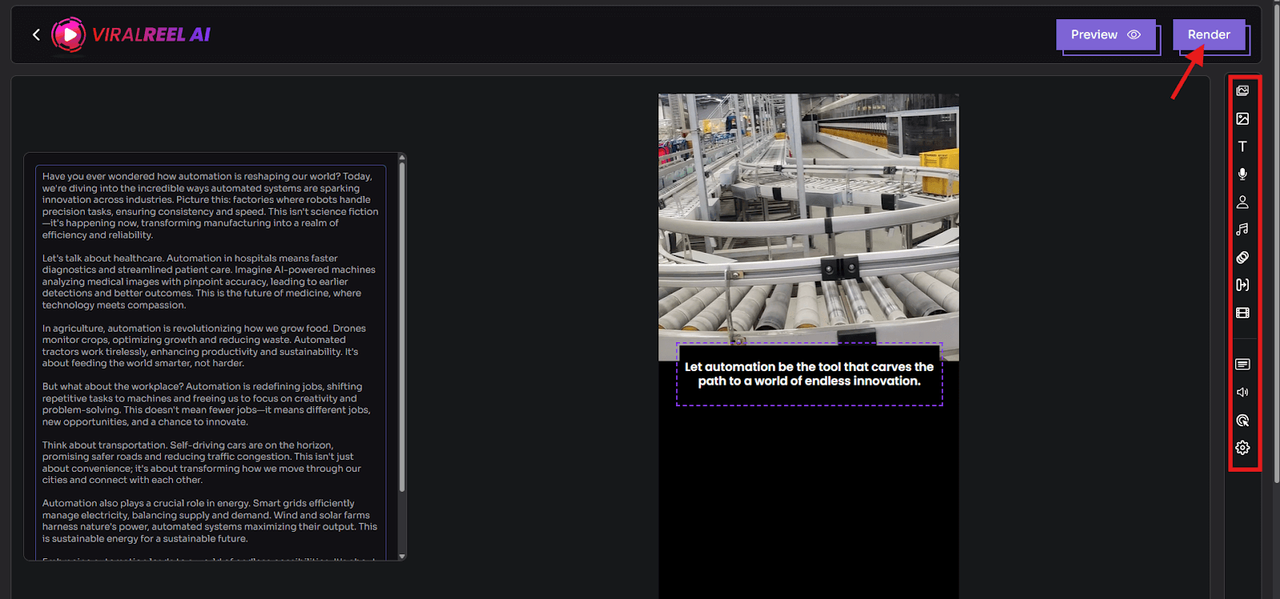This screenshot has height=599, width=1280.
Task: Open the microphone voiceover tool
Action: (1242, 174)
